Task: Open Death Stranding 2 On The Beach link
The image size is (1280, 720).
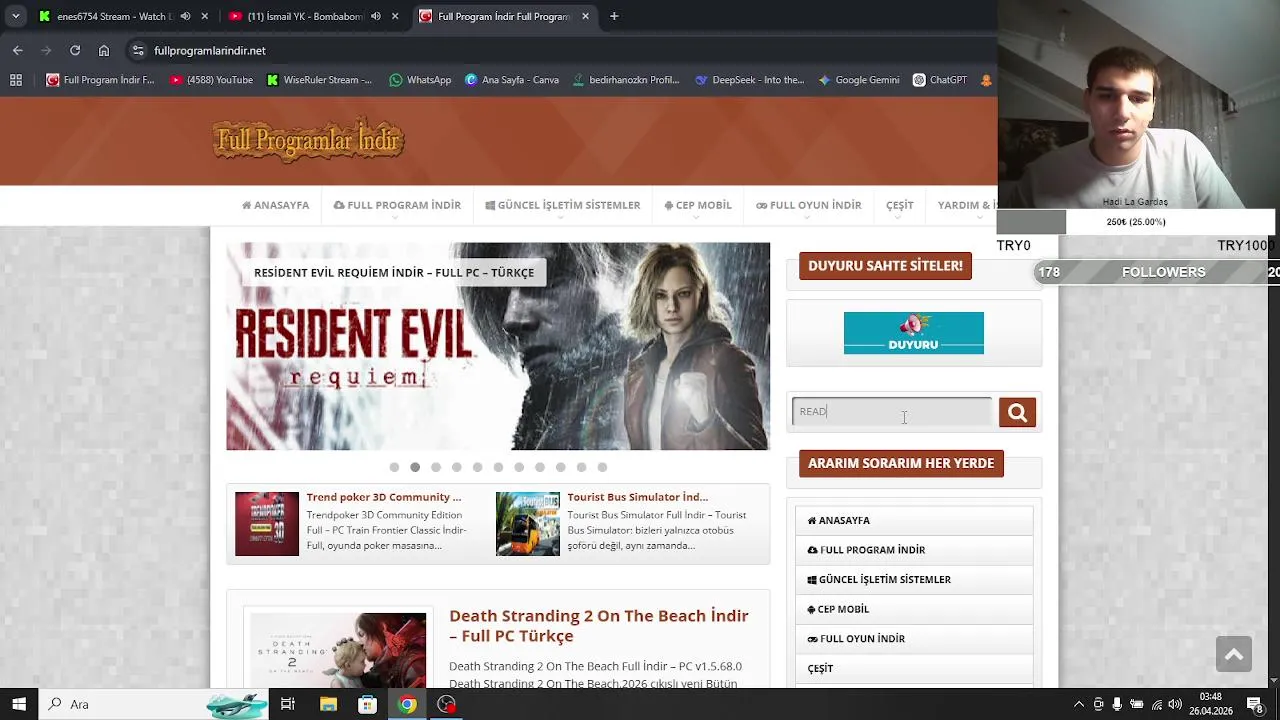Action: (x=599, y=626)
